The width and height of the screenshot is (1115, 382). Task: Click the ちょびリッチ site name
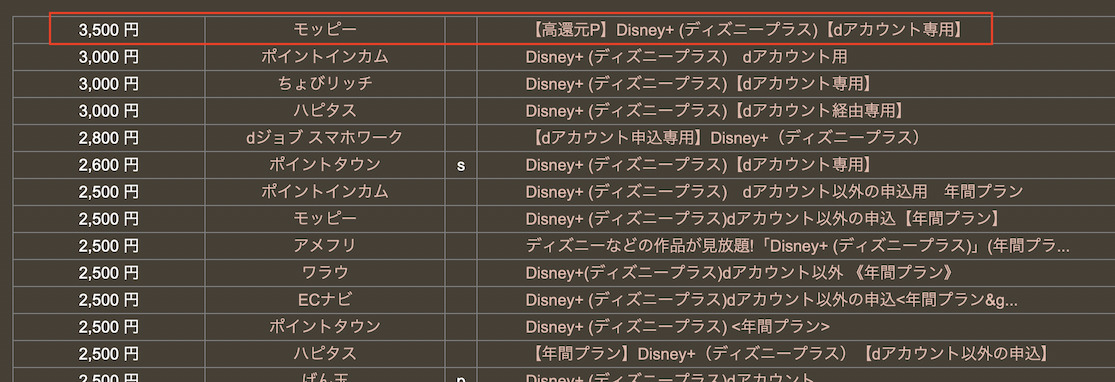325,84
